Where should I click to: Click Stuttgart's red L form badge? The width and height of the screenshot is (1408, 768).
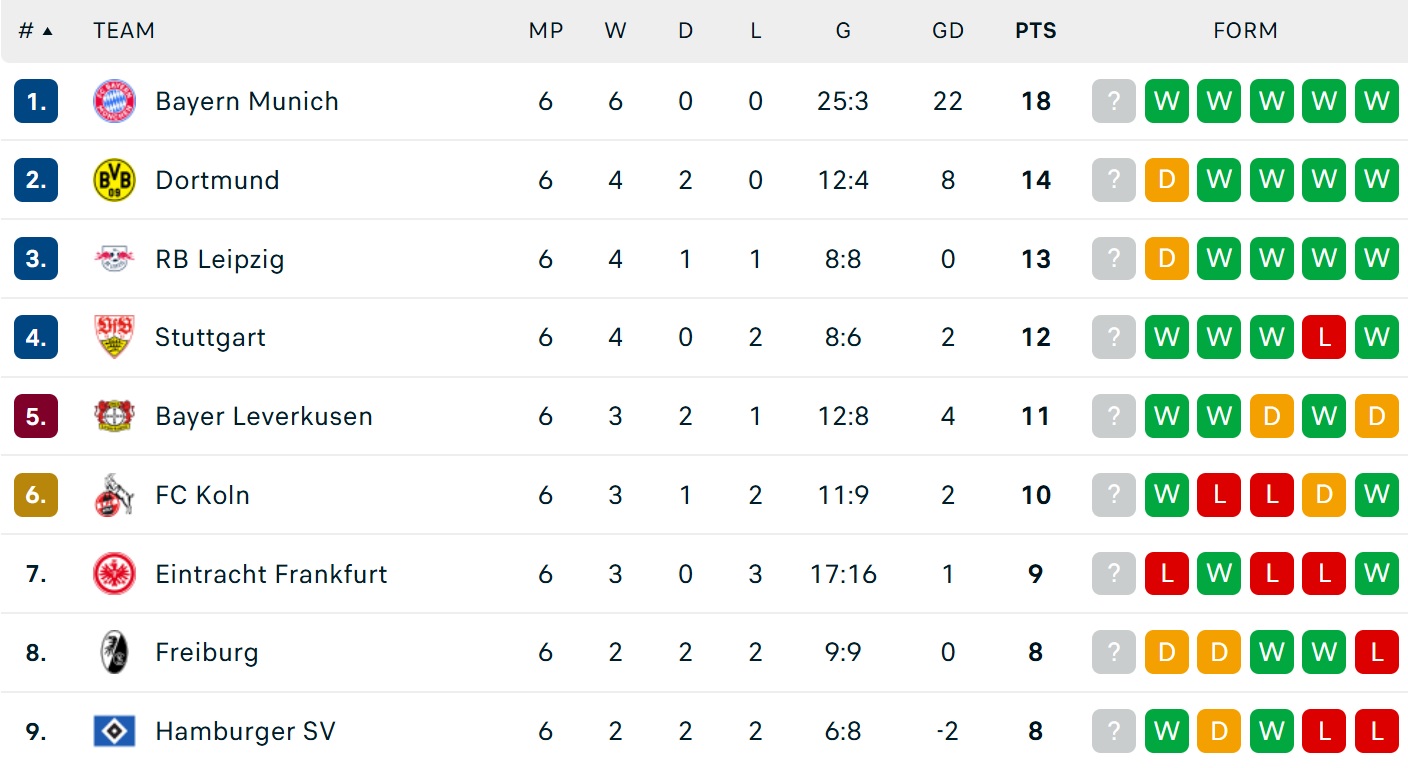[x=1324, y=337]
